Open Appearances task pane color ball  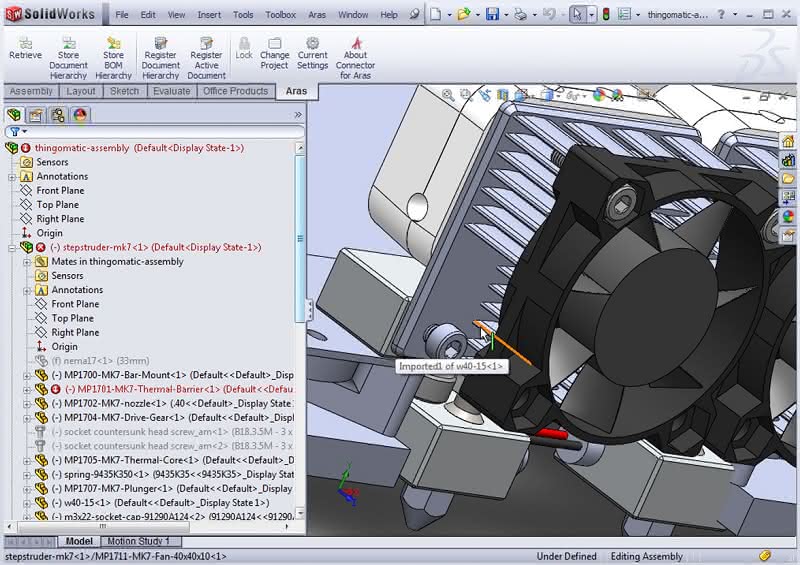(788, 216)
